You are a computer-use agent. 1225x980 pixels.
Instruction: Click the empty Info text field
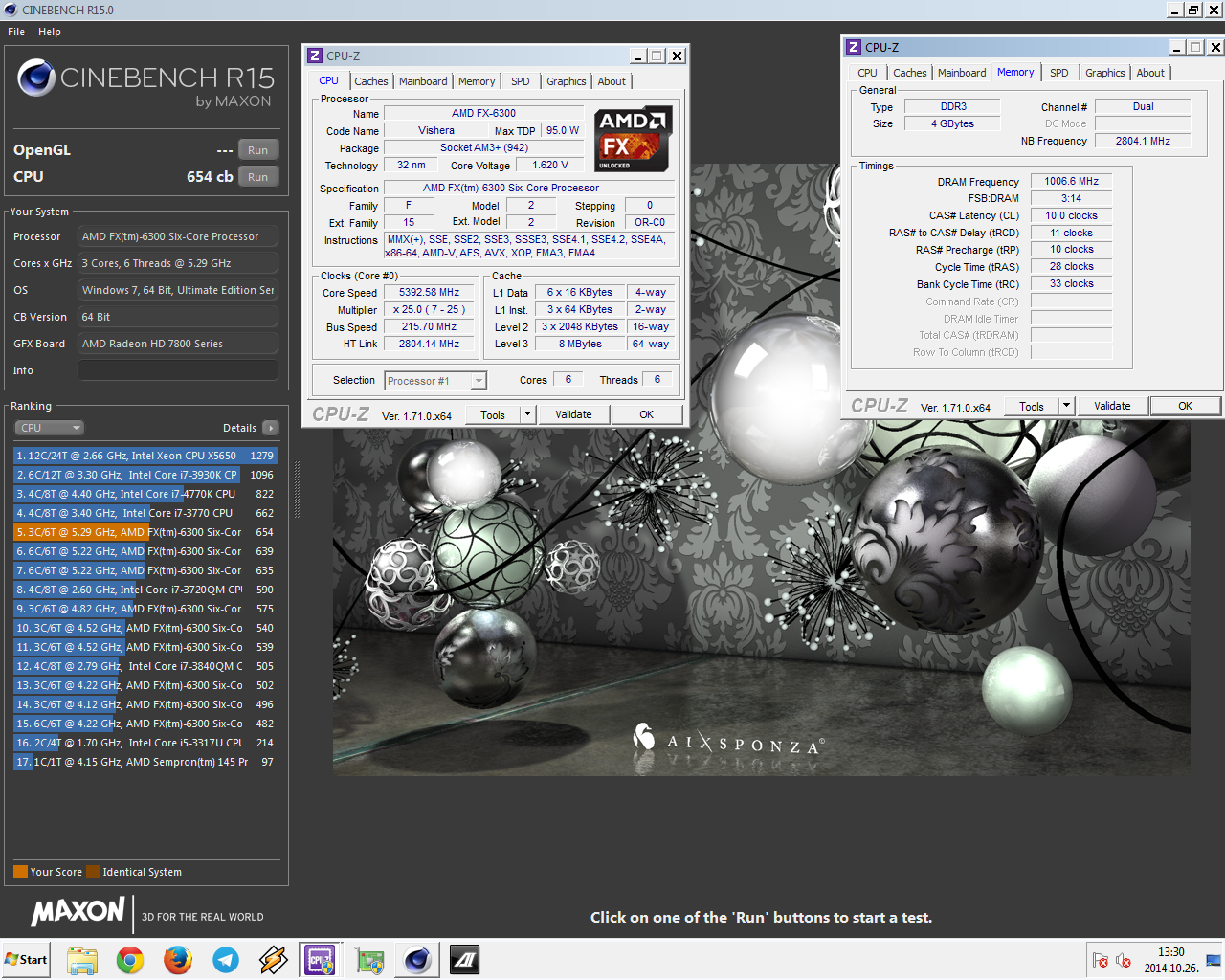coord(178,370)
